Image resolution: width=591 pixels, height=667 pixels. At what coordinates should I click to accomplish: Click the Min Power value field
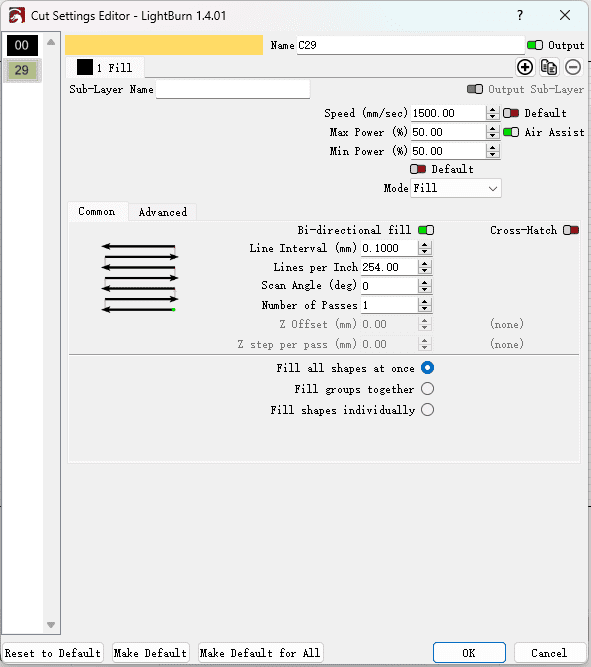449,151
